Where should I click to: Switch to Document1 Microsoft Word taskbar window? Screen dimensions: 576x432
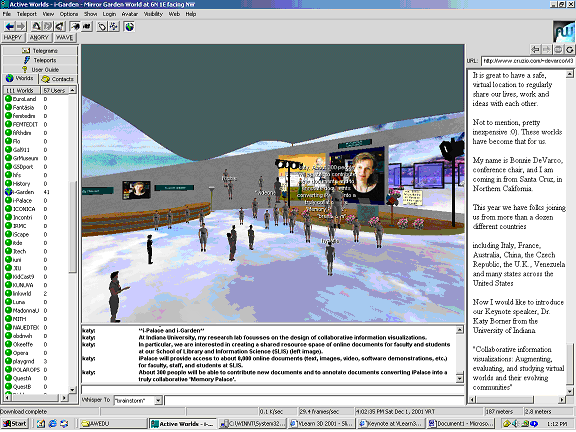coord(461,424)
